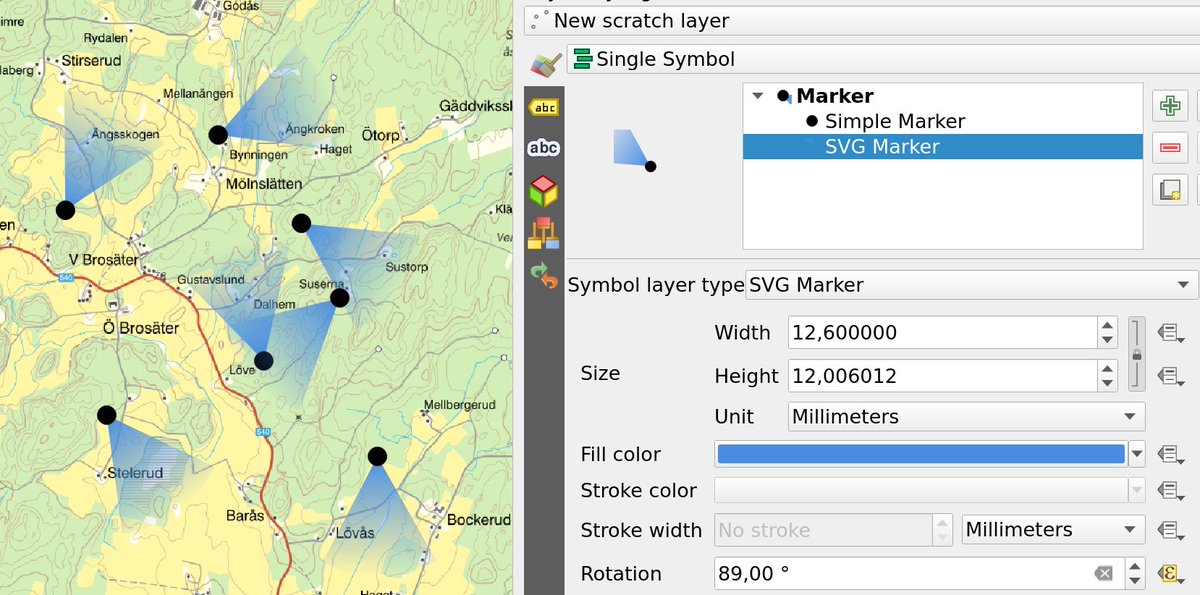Open data-defined override for Rotation
Viewport: 1200px width, 595px height.
pos(1170,573)
